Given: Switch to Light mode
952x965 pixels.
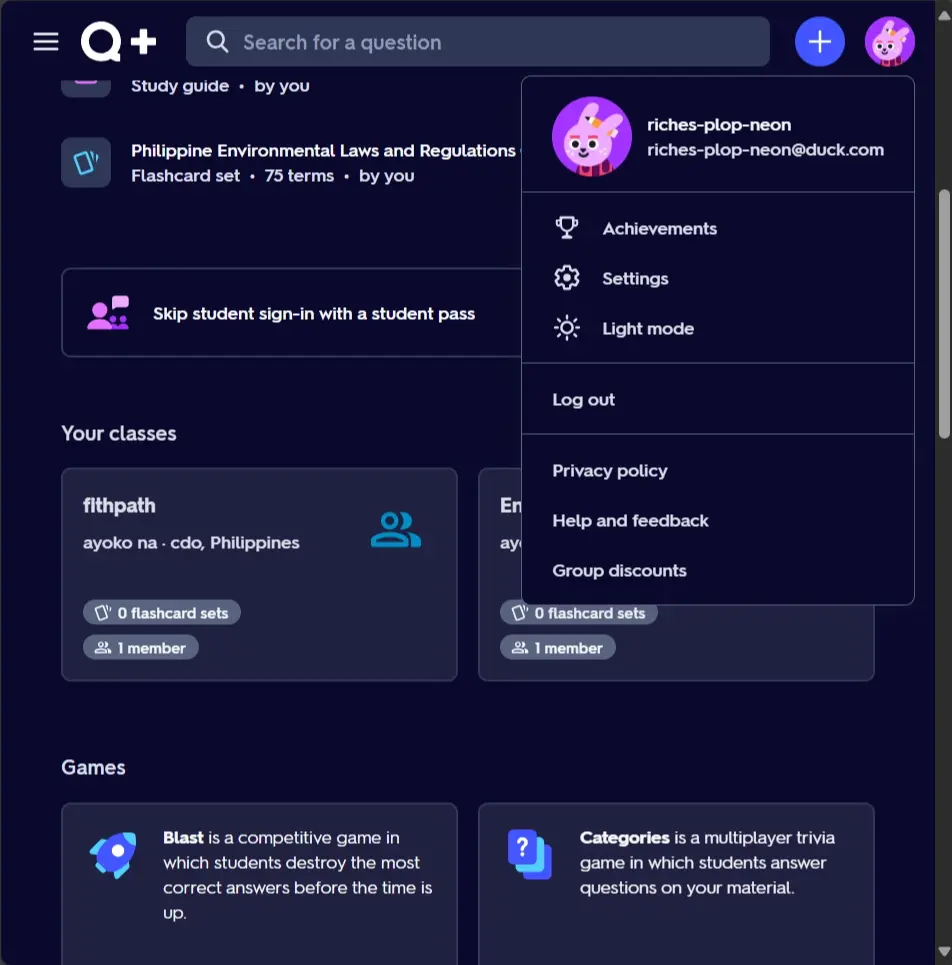Looking at the screenshot, I should click(x=718, y=328).
